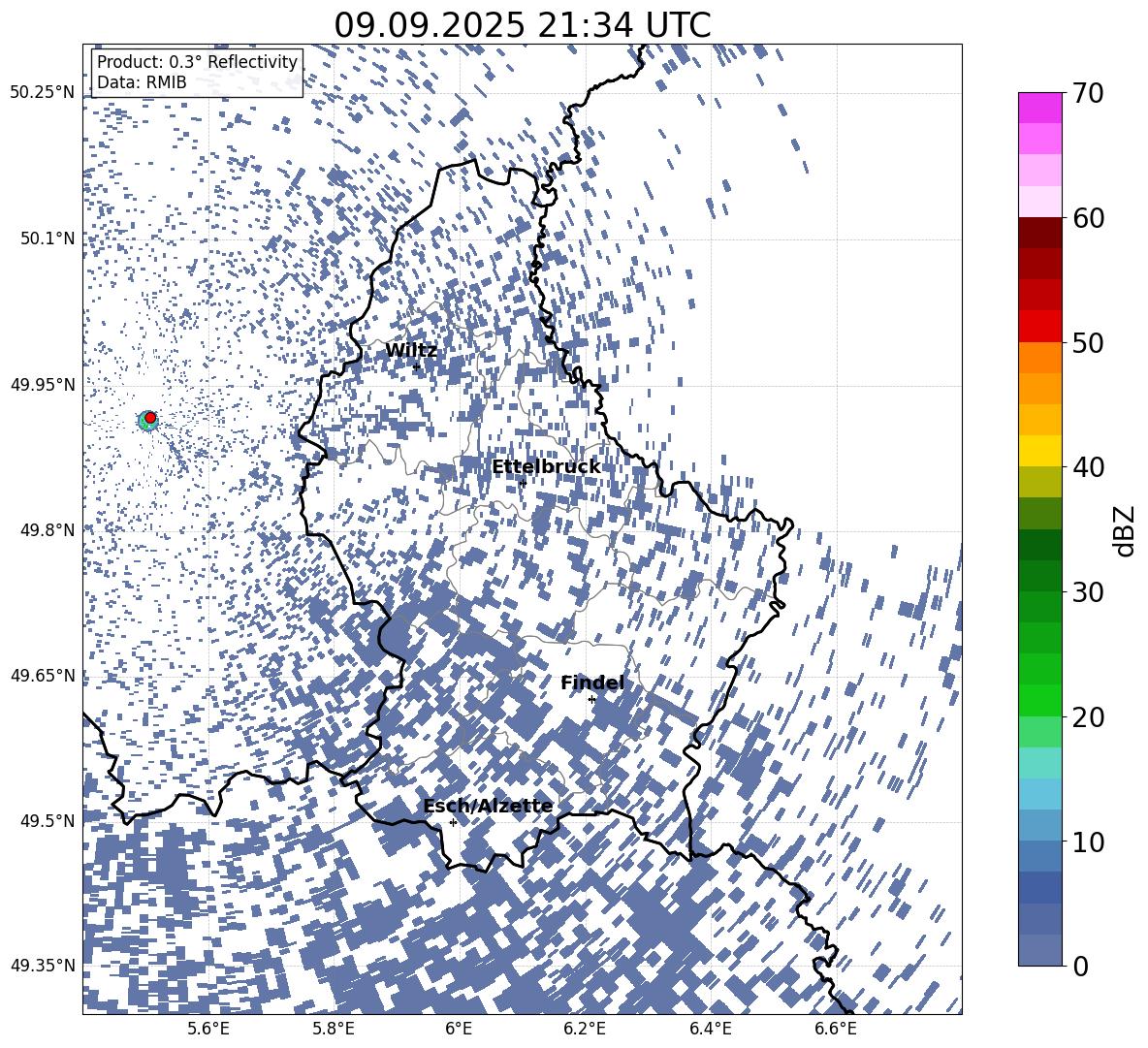Viewport: 1148px width, 1048px height.
Task: Click the plot title timestamp 21:34 UTC
Action: [x=623, y=25]
